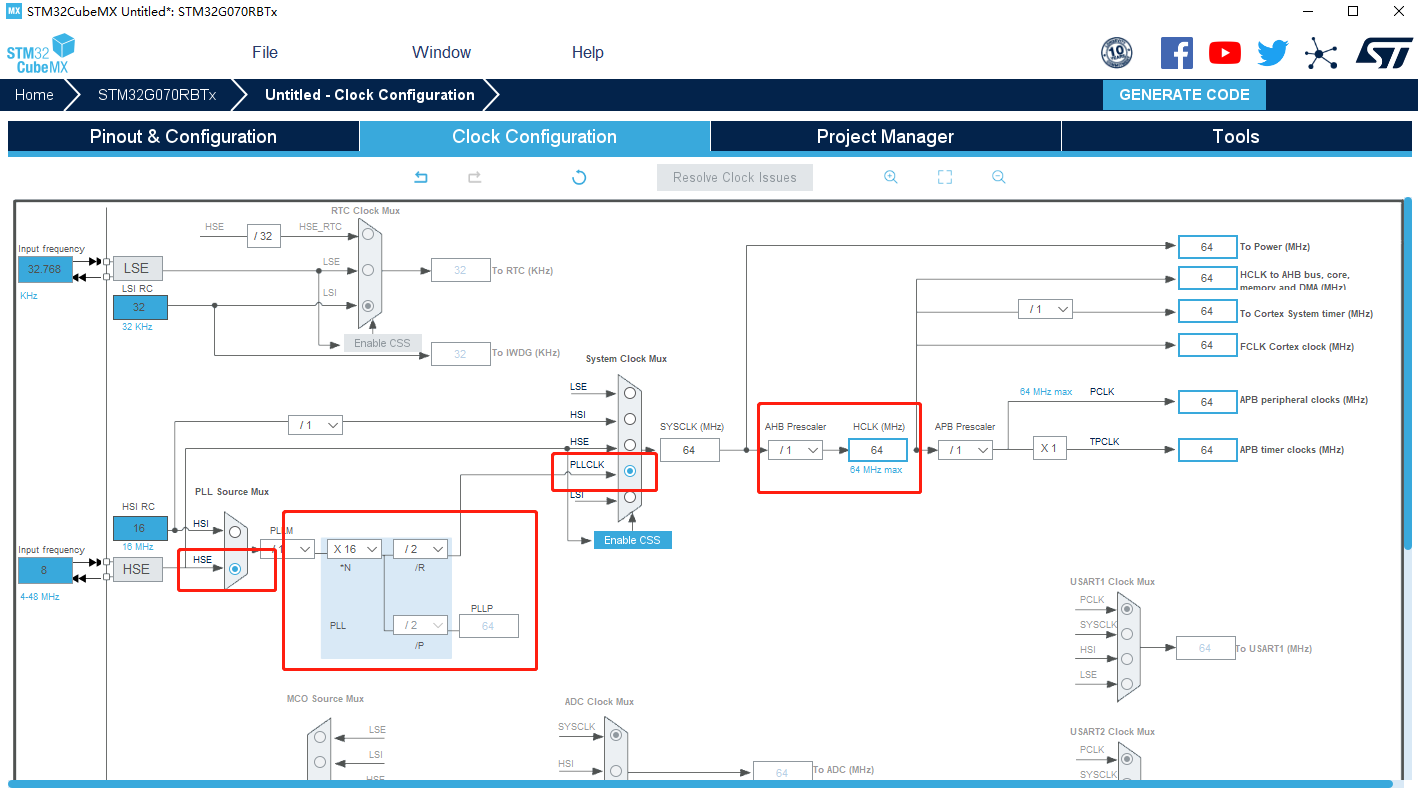Click Resolve Clock Issues button
This screenshot has height=797, width=1418.
[735, 177]
